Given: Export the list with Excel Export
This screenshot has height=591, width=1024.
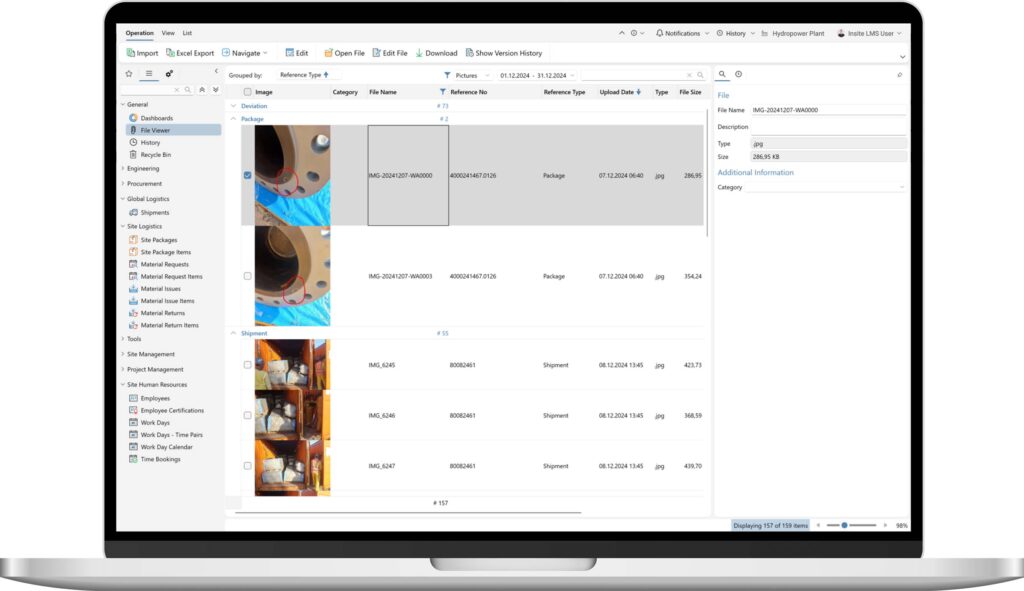Looking at the screenshot, I should [x=189, y=53].
